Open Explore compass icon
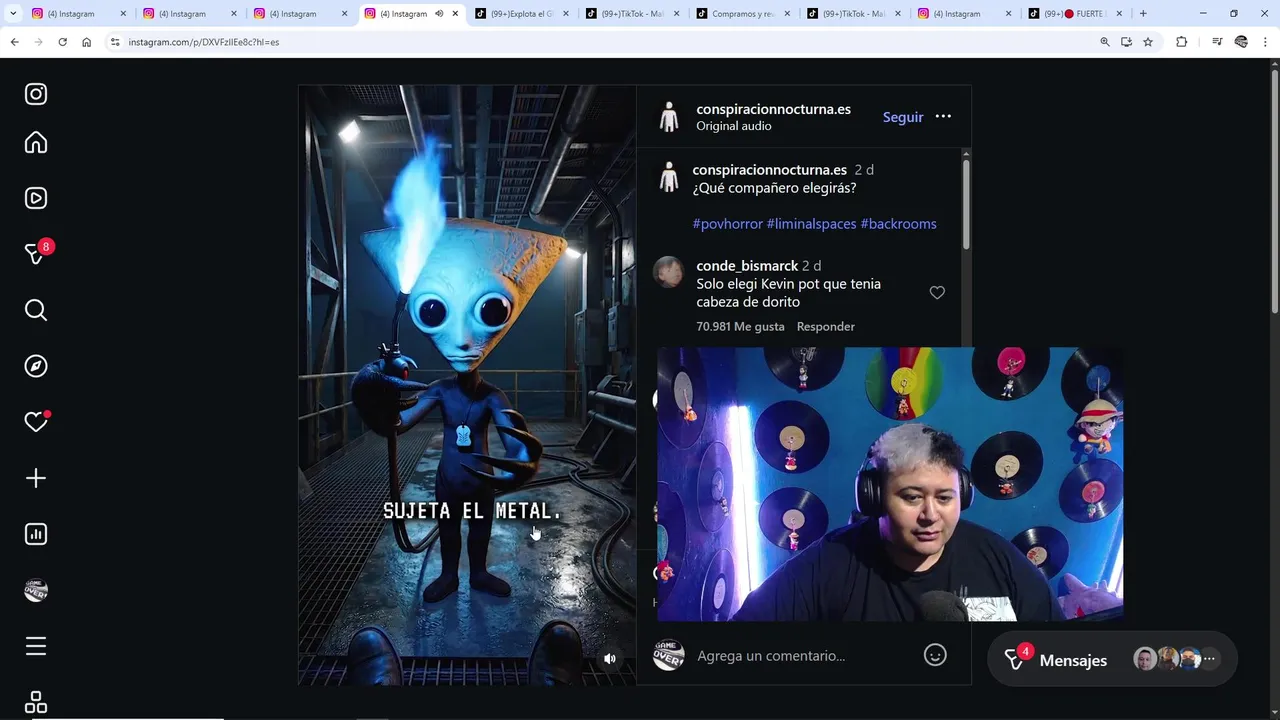This screenshot has width=1280, height=720. pyautogui.click(x=36, y=366)
